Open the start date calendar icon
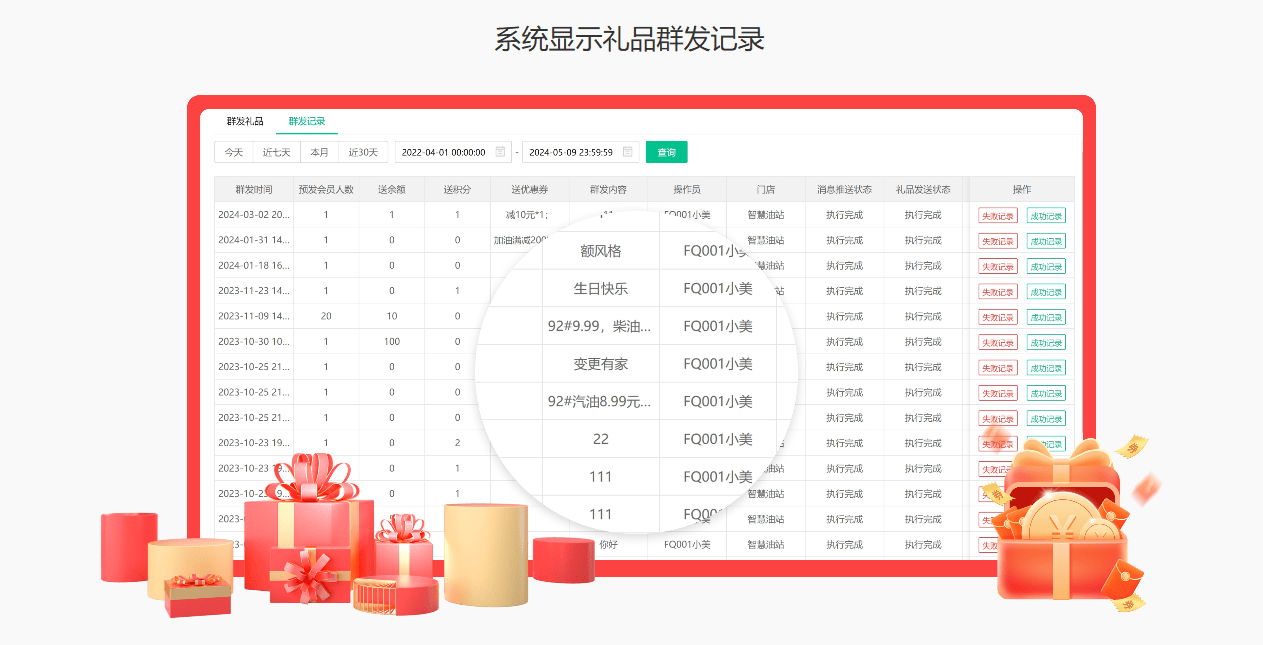Viewport: 1263px width, 645px height. coord(500,152)
